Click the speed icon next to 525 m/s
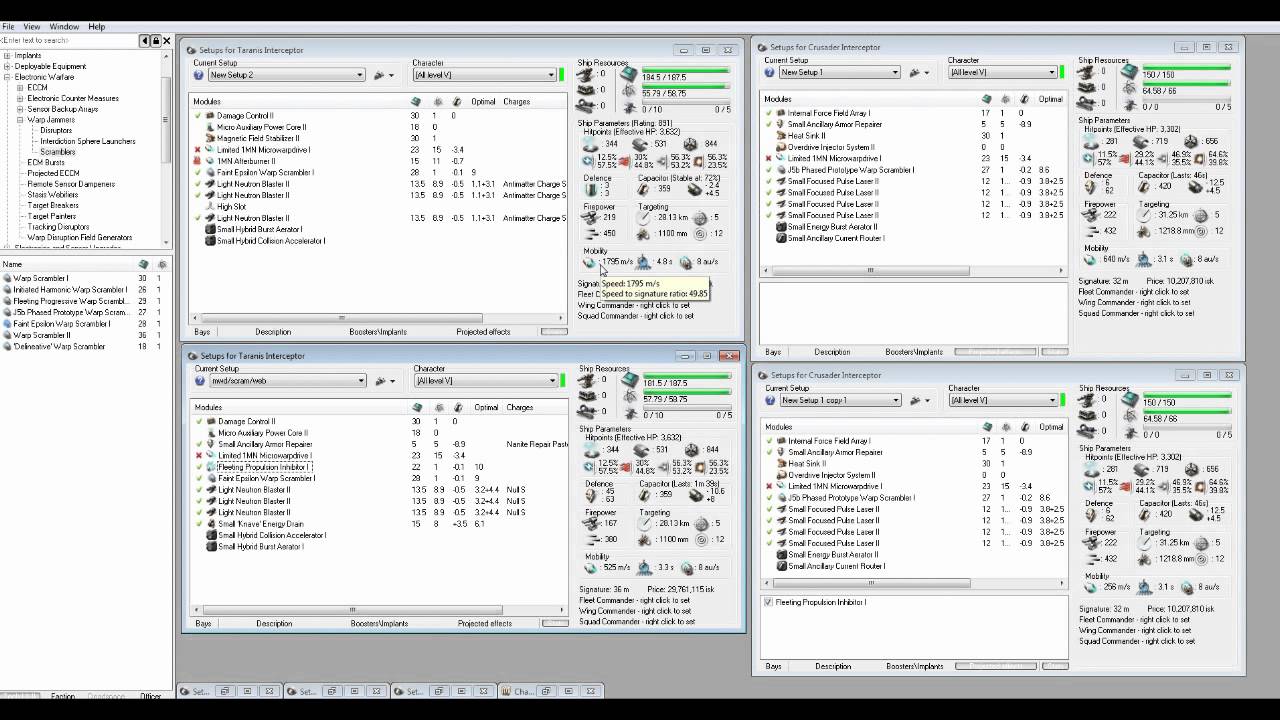The width and height of the screenshot is (1280, 720). pos(590,567)
